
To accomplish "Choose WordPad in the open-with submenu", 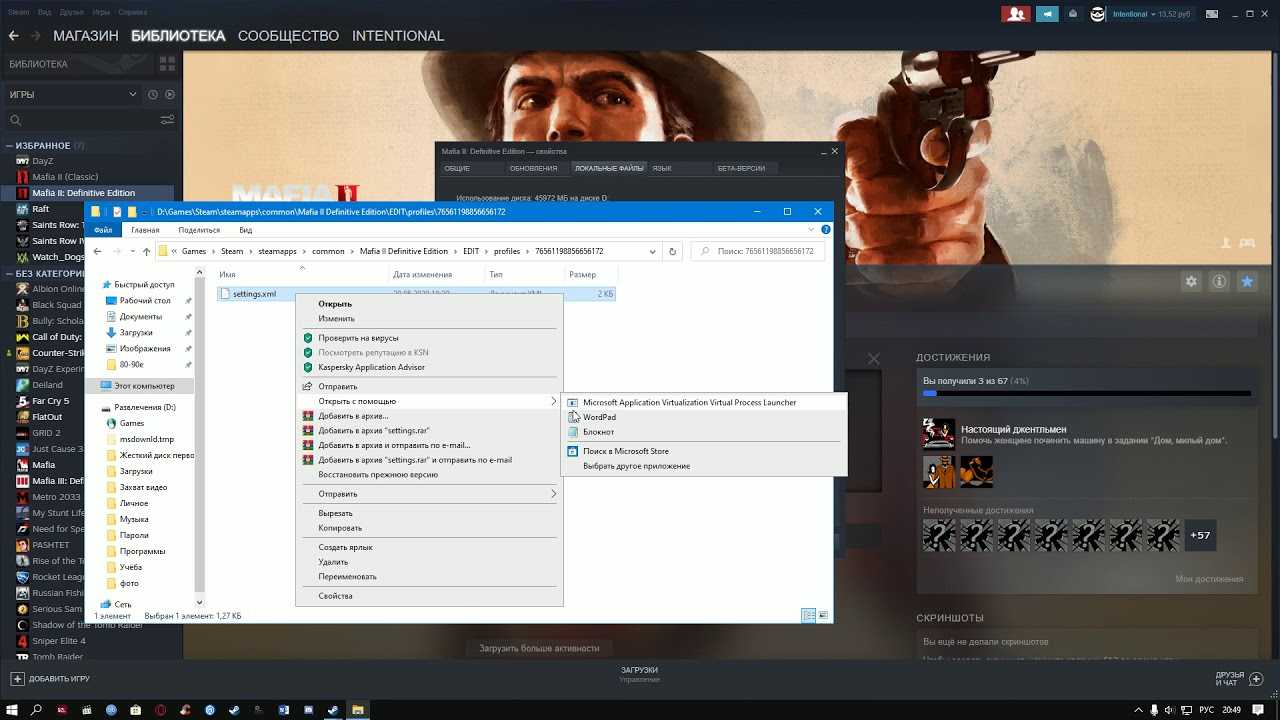I will point(705,417).
